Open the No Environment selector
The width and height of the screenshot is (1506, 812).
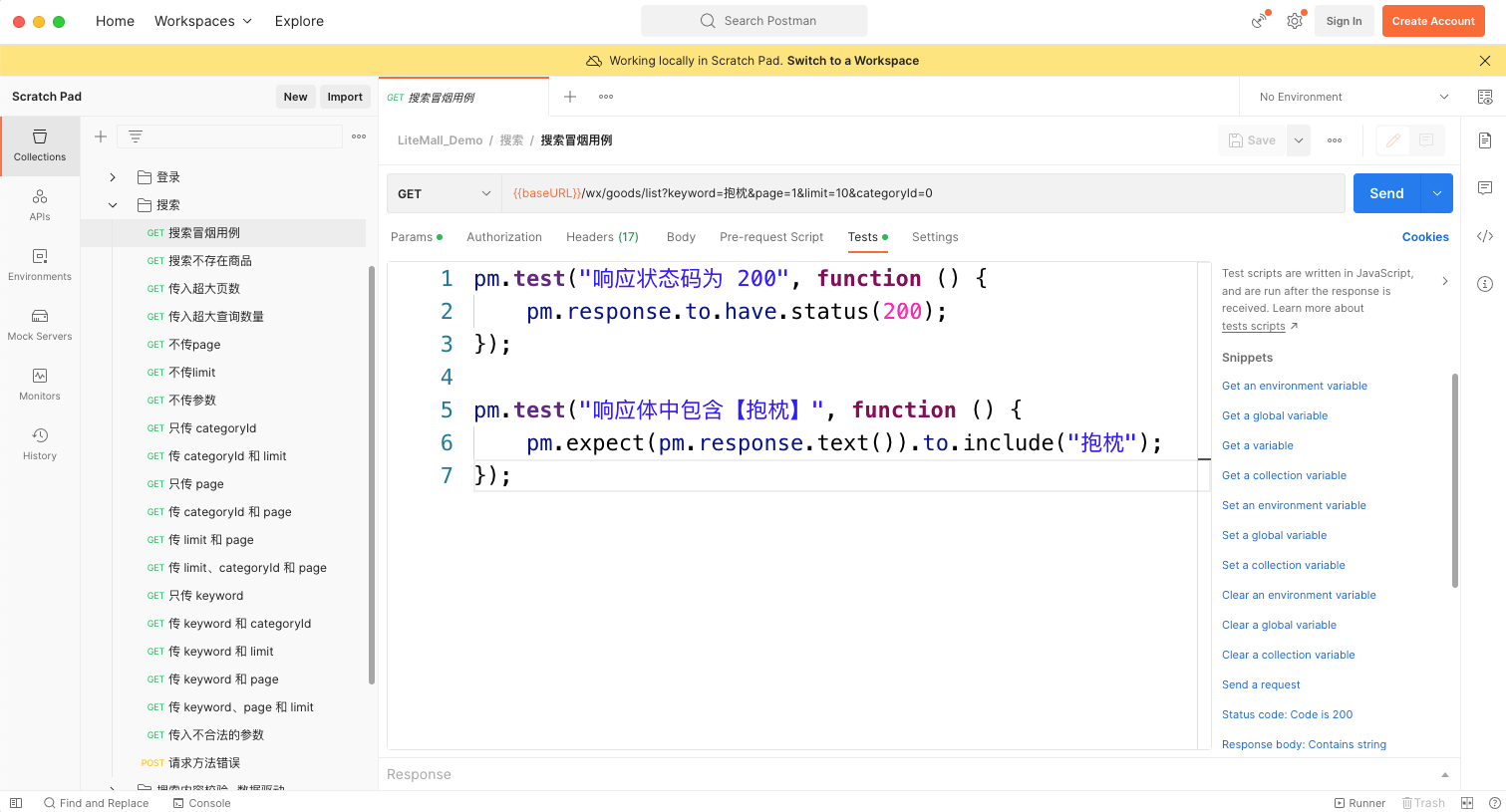point(1352,97)
